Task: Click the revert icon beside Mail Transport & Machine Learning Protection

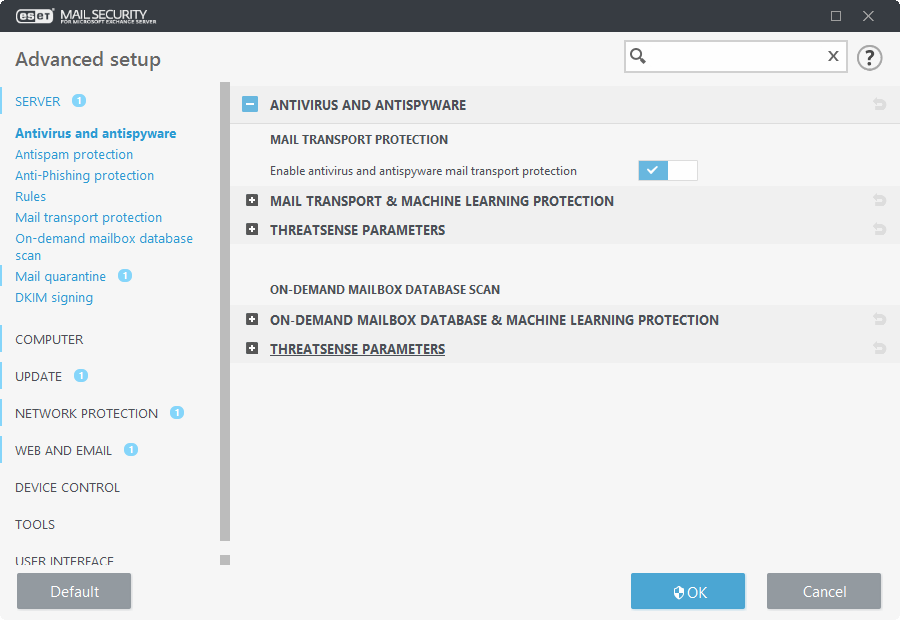Action: click(879, 200)
